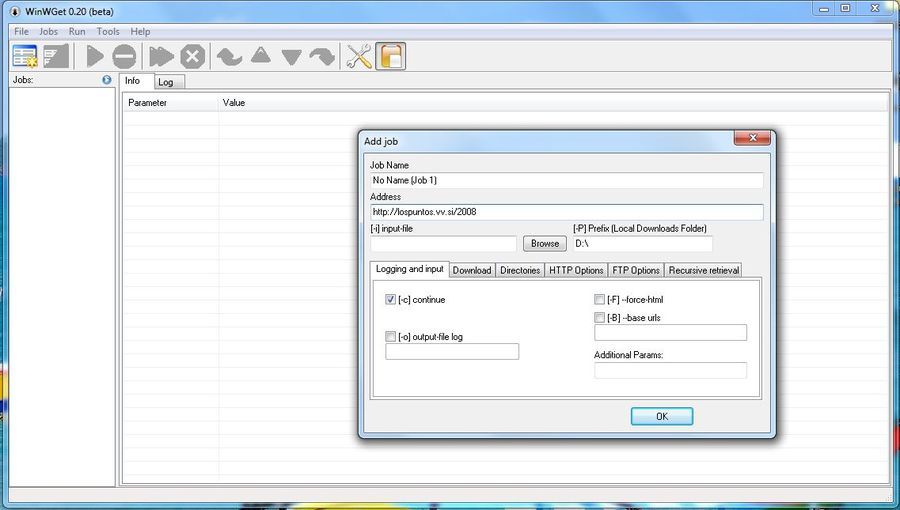Viewport: 900px width, 510px height.
Task: Click the Jobs: panel header label
Action: (23, 80)
